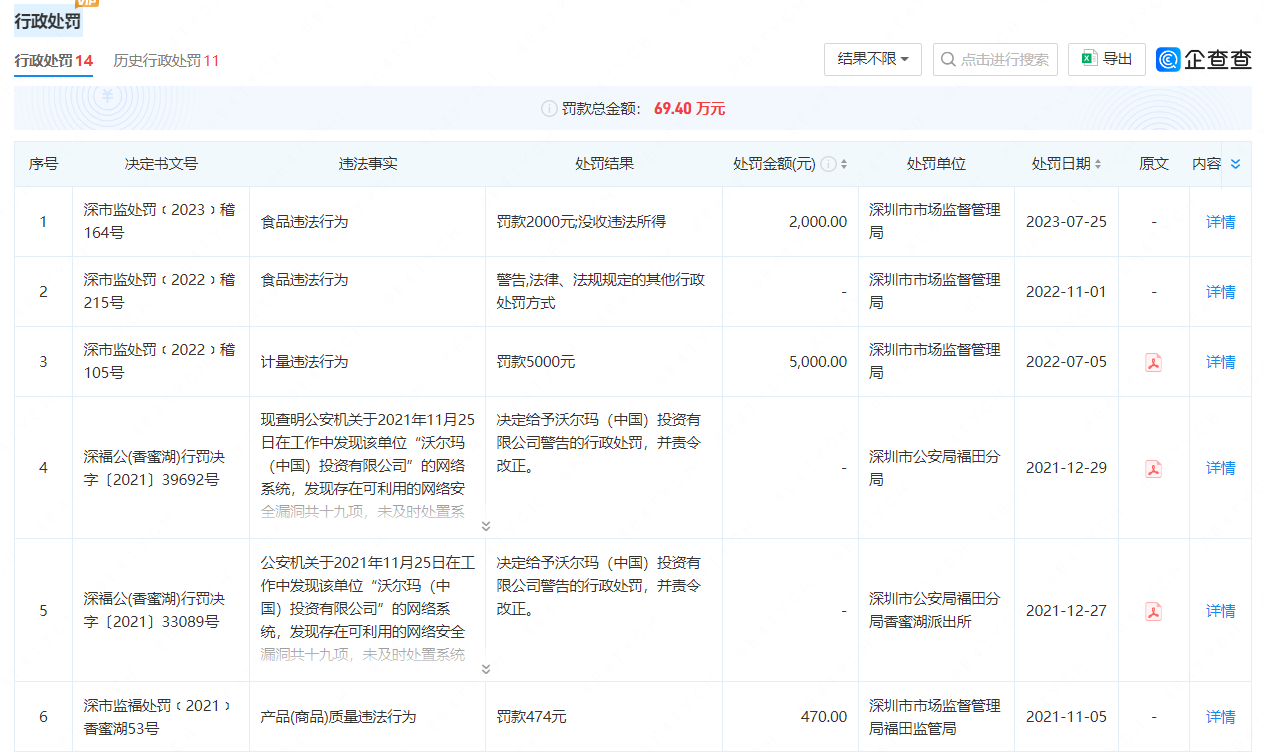Click info icon next to 罚款总金额
The height and width of the screenshot is (752, 1265).
point(548,109)
